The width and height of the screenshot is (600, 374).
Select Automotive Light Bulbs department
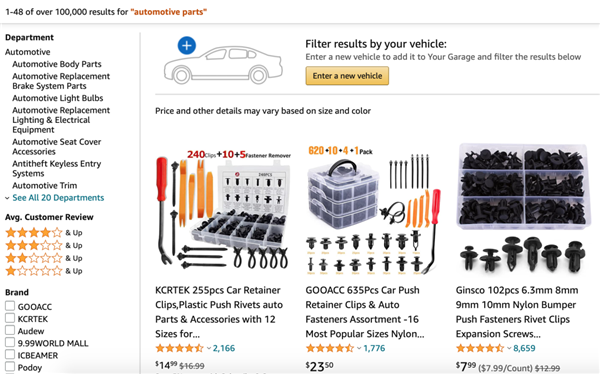point(58,98)
